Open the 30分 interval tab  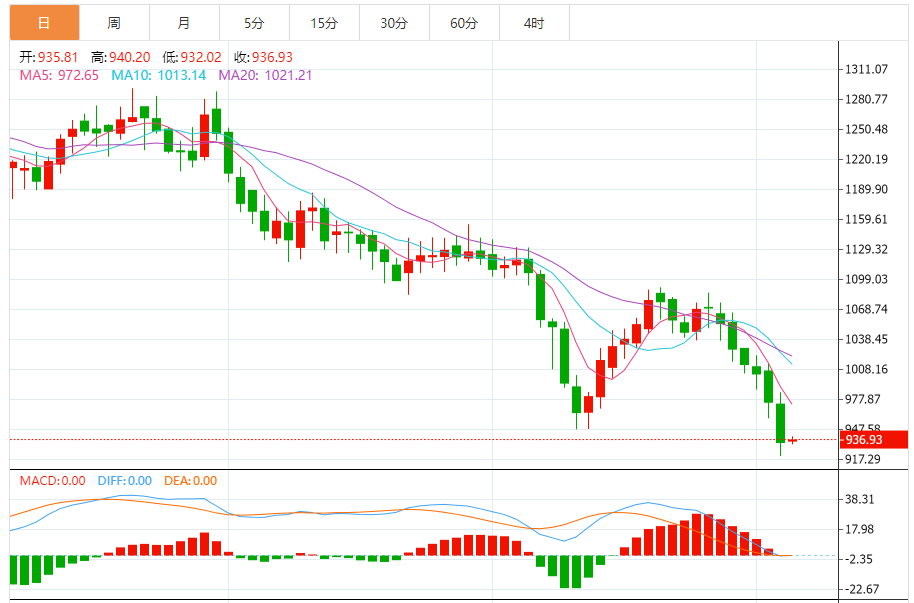click(394, 23)
